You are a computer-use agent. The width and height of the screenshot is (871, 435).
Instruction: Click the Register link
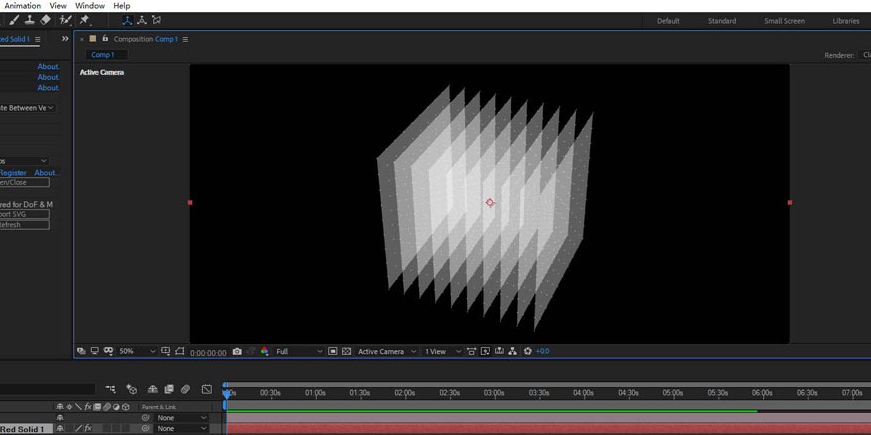[x=13, y=173]
